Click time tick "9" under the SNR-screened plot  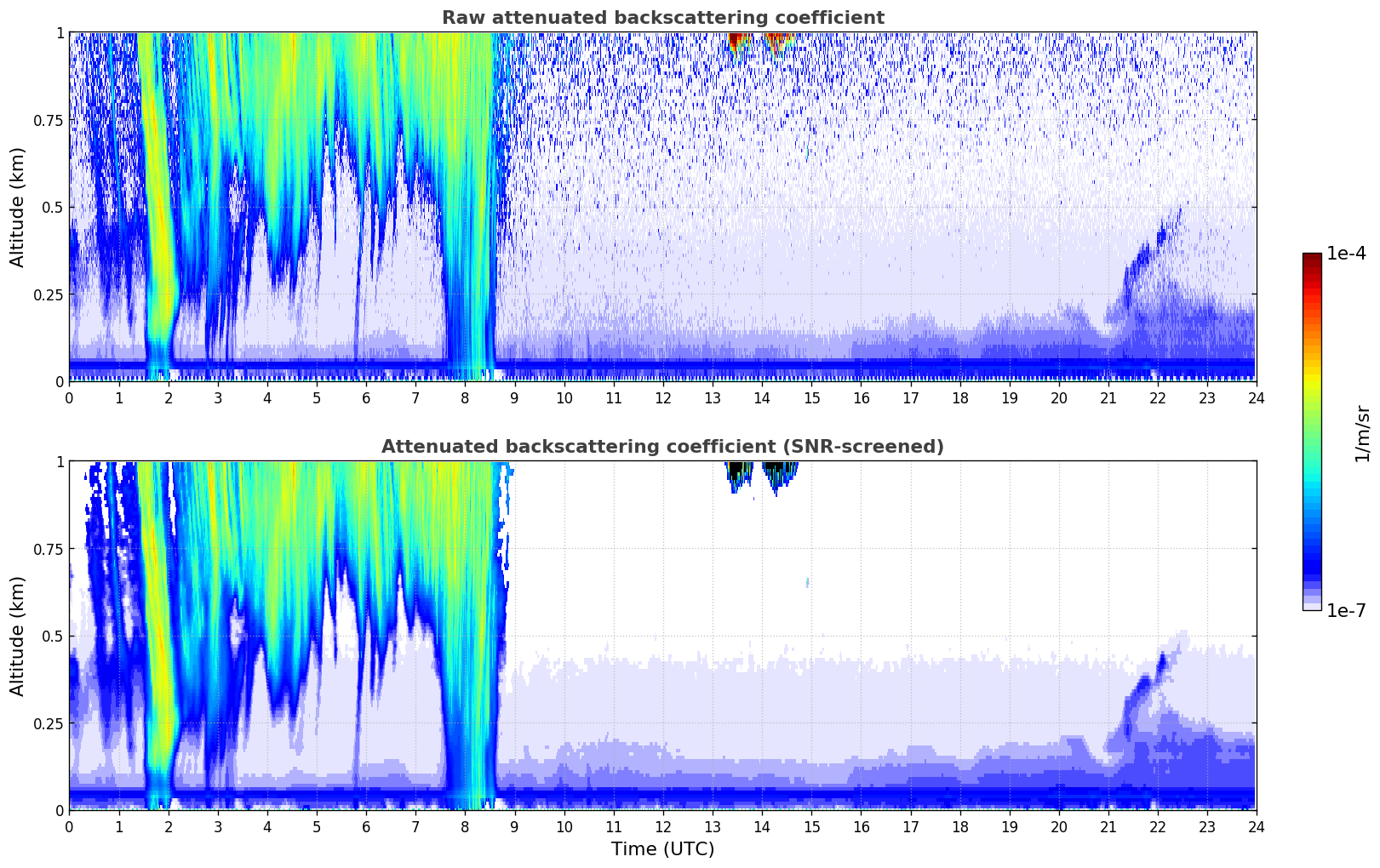[514, 826]
